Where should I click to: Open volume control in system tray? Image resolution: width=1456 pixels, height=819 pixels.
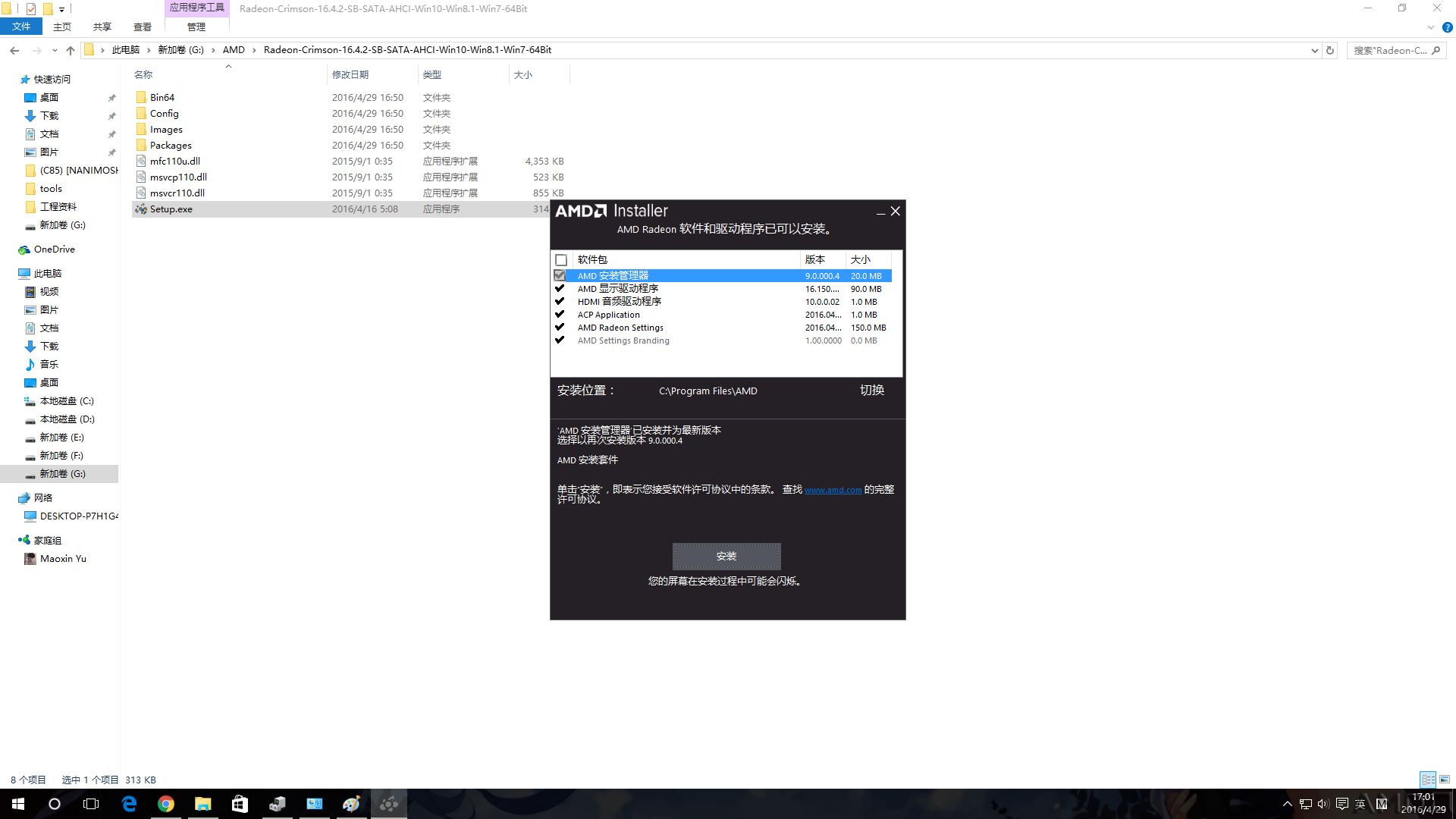point(1323,804)
